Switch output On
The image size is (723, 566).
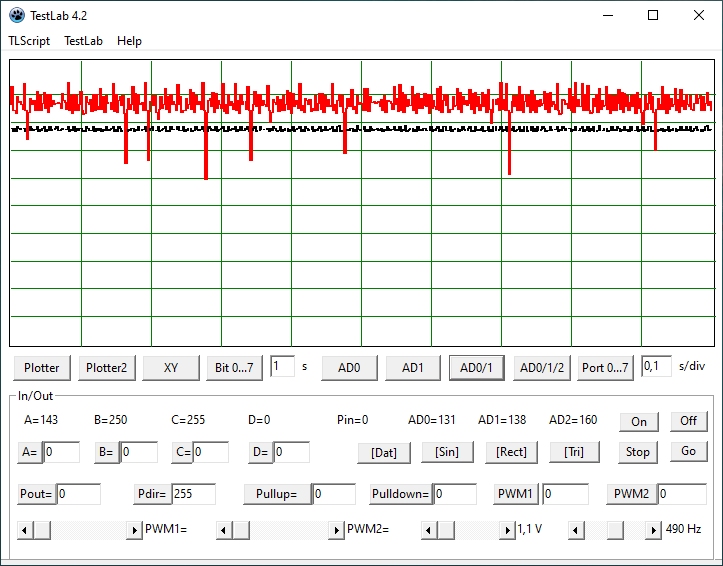[x=639, y=421]
